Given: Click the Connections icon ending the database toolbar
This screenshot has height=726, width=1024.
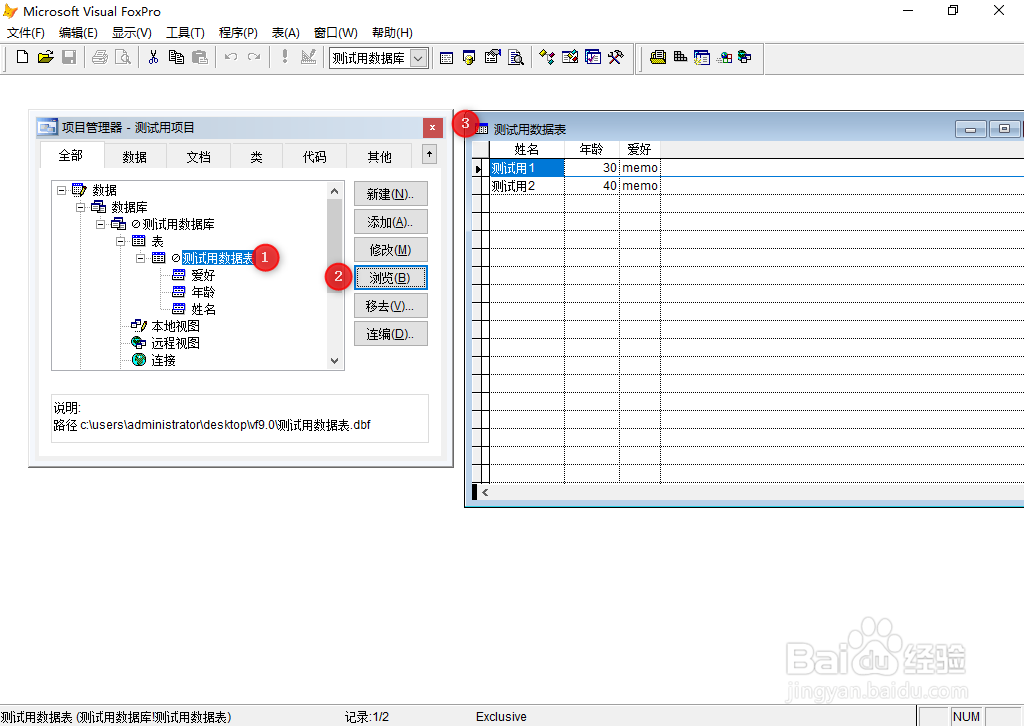Looking at the screenshot, I should [x=744, y=57].
